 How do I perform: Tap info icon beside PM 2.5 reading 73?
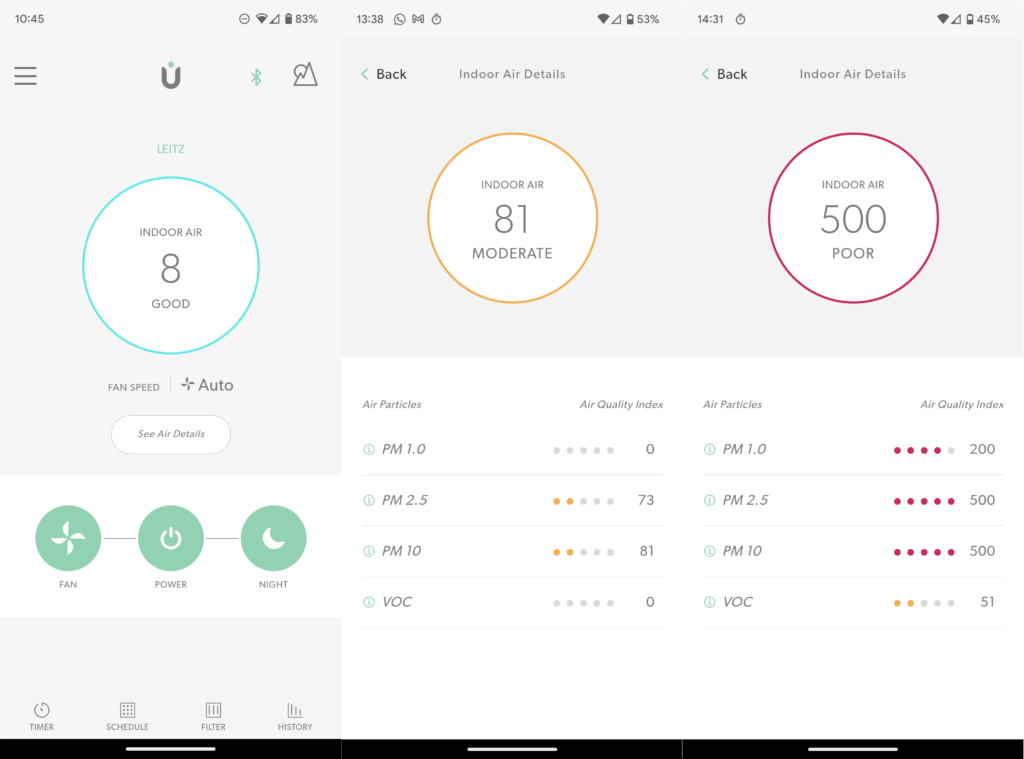coord(369,500)
